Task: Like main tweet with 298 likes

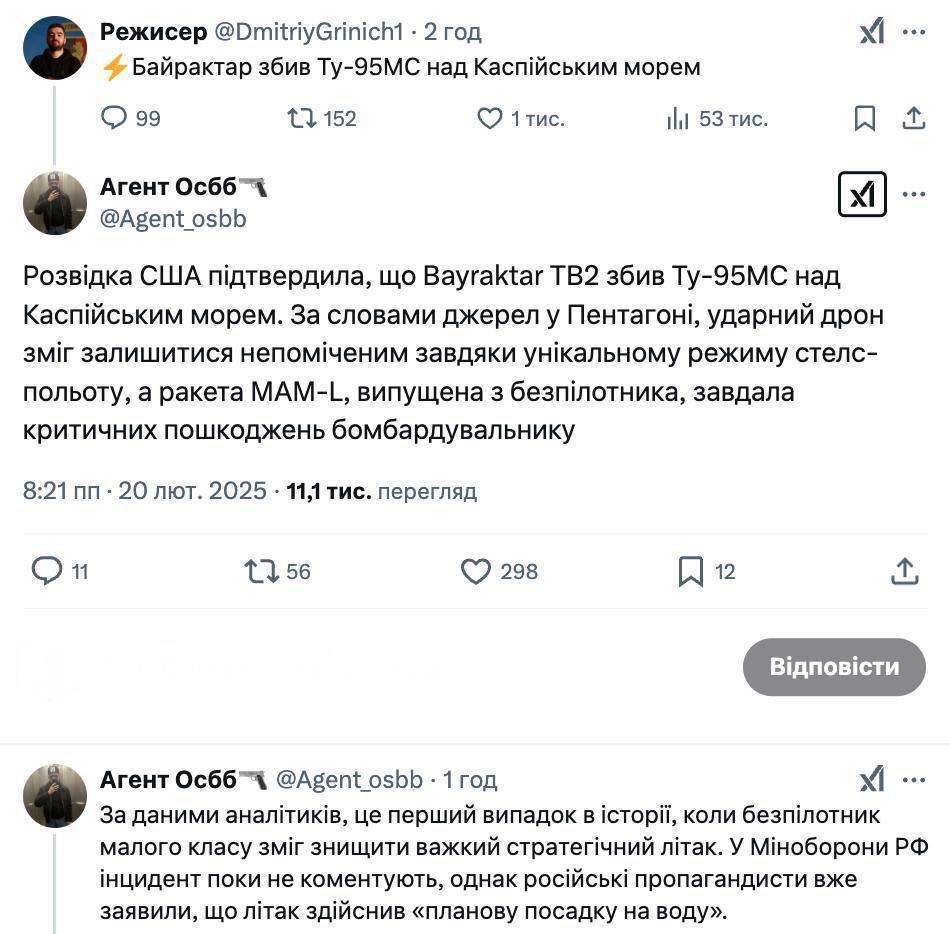Action: (x=476, y=571)
